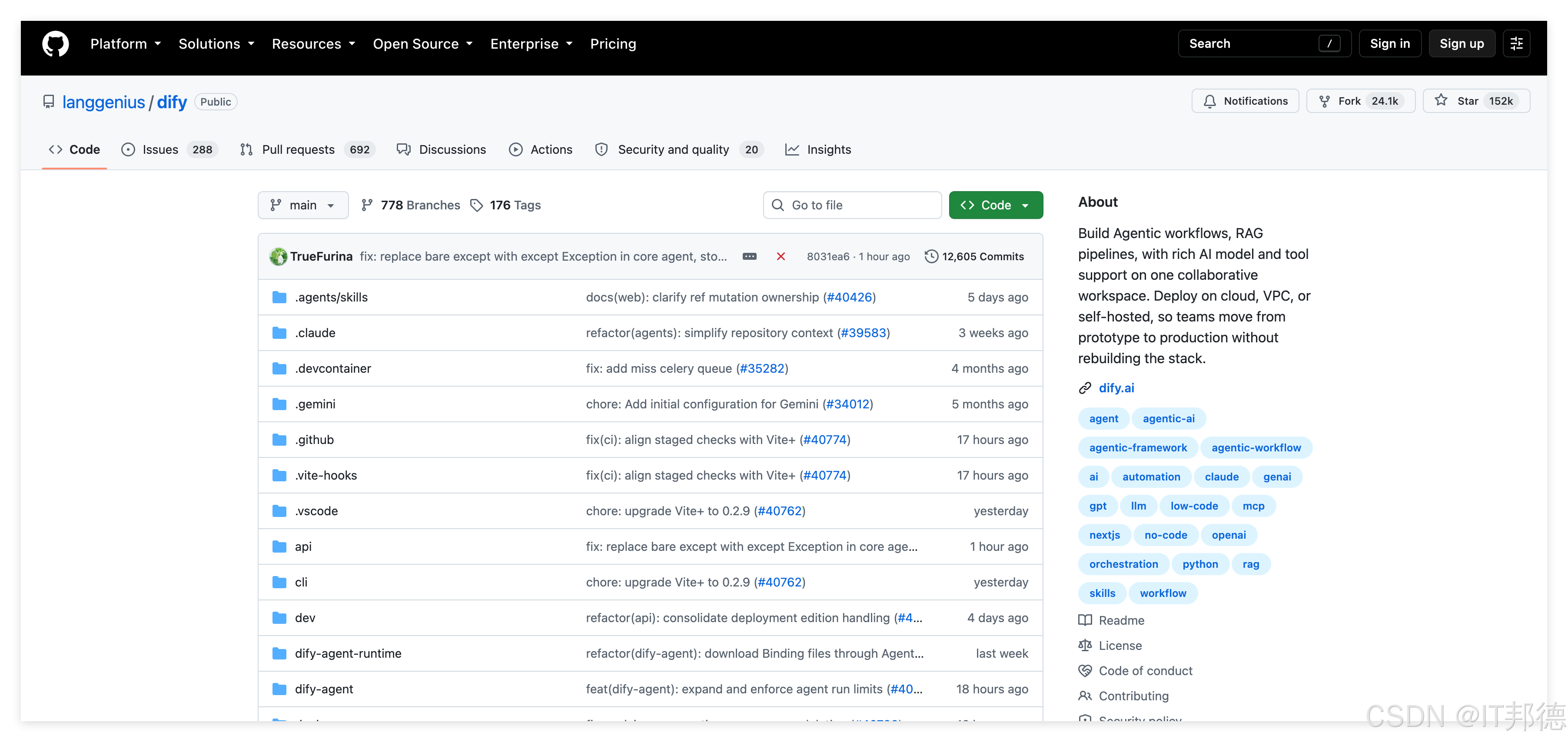Screen dimensions: 1568x742
Task: Open pull request #40426 link
Action: [x=849, y=297]
